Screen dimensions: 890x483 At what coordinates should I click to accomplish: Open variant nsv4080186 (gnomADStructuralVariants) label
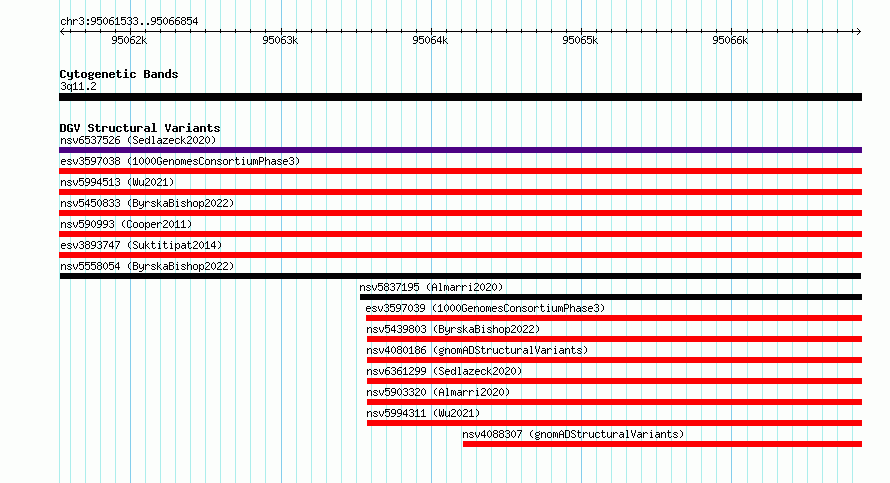(477, 350)
